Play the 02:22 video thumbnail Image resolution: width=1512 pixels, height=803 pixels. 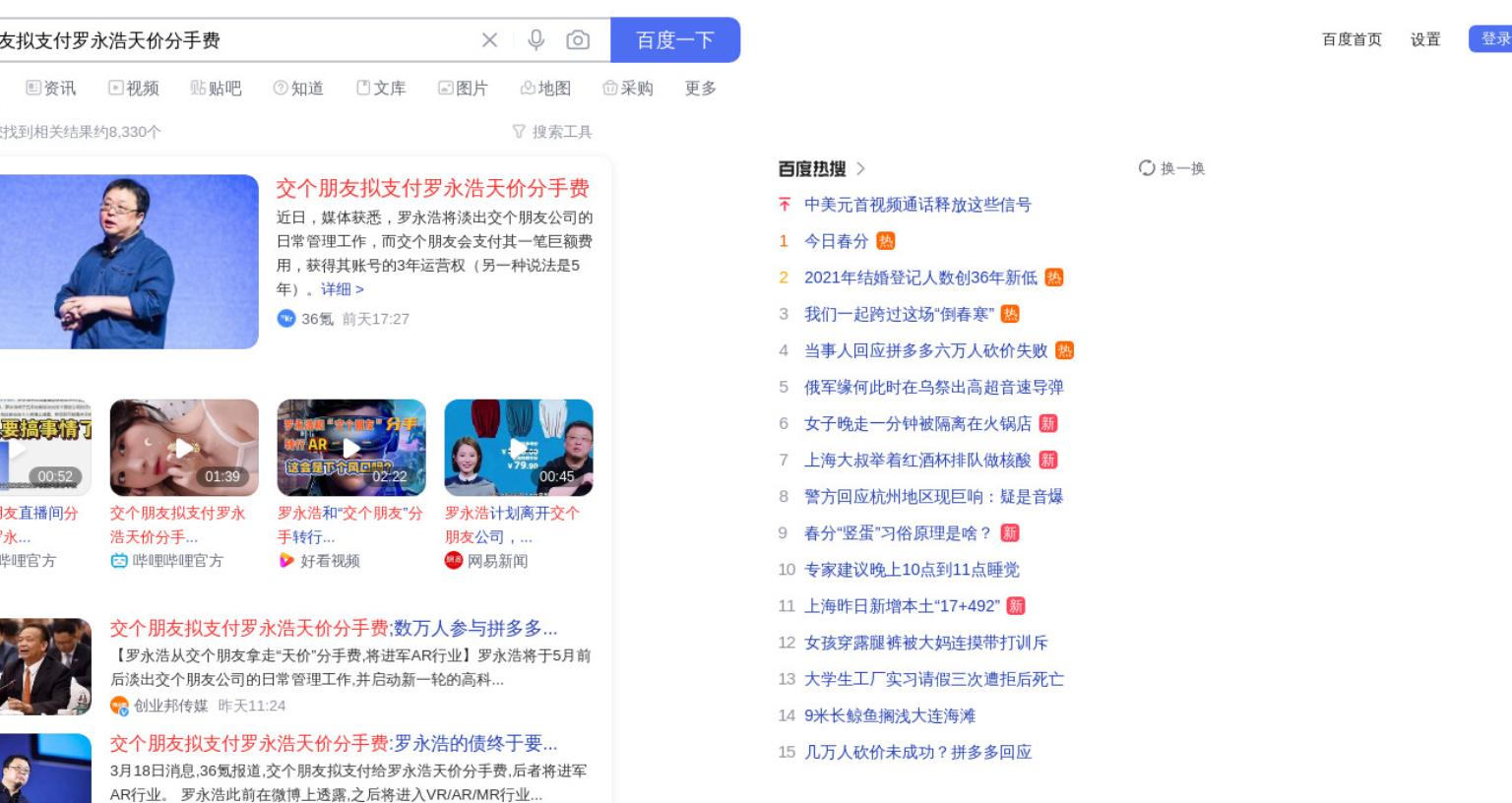click(351, 448)
